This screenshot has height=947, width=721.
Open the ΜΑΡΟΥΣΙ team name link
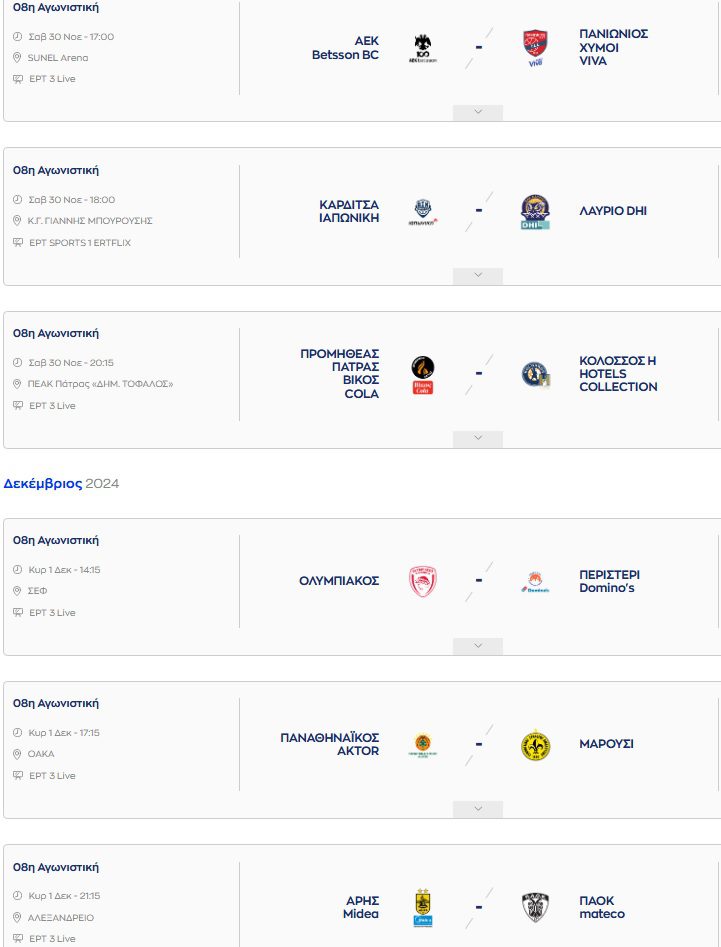click(606, 744)
